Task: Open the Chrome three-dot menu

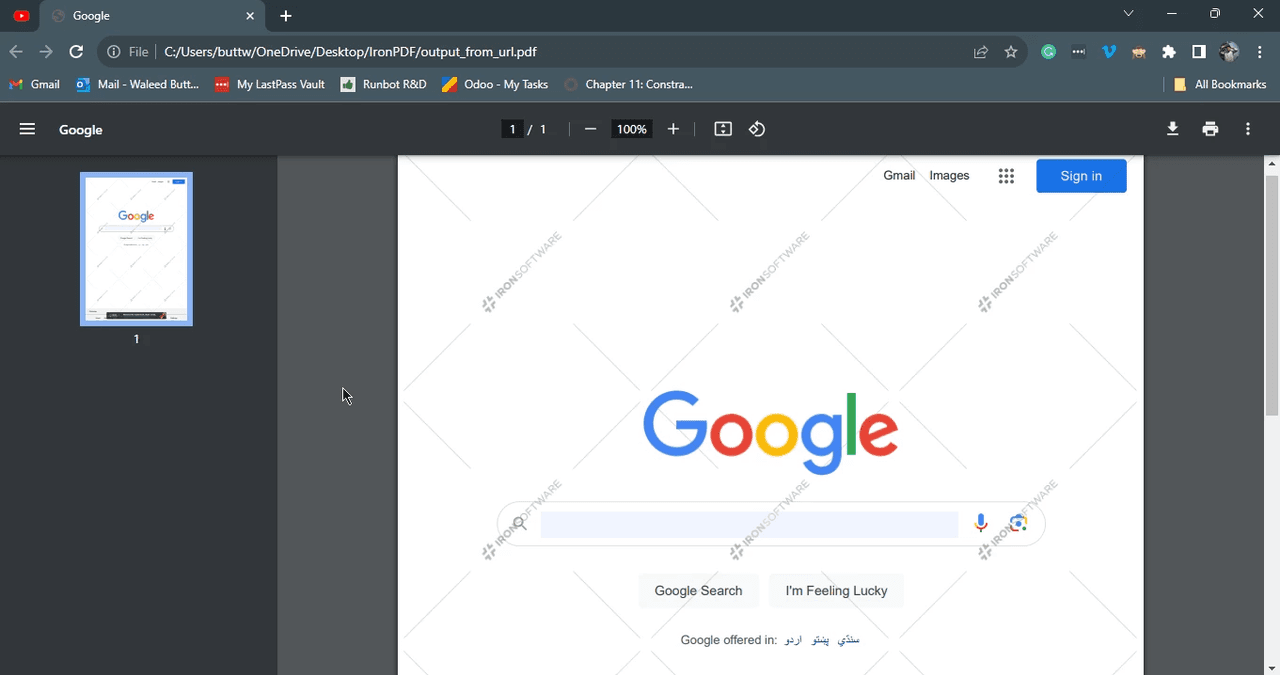Action: 1258,52
